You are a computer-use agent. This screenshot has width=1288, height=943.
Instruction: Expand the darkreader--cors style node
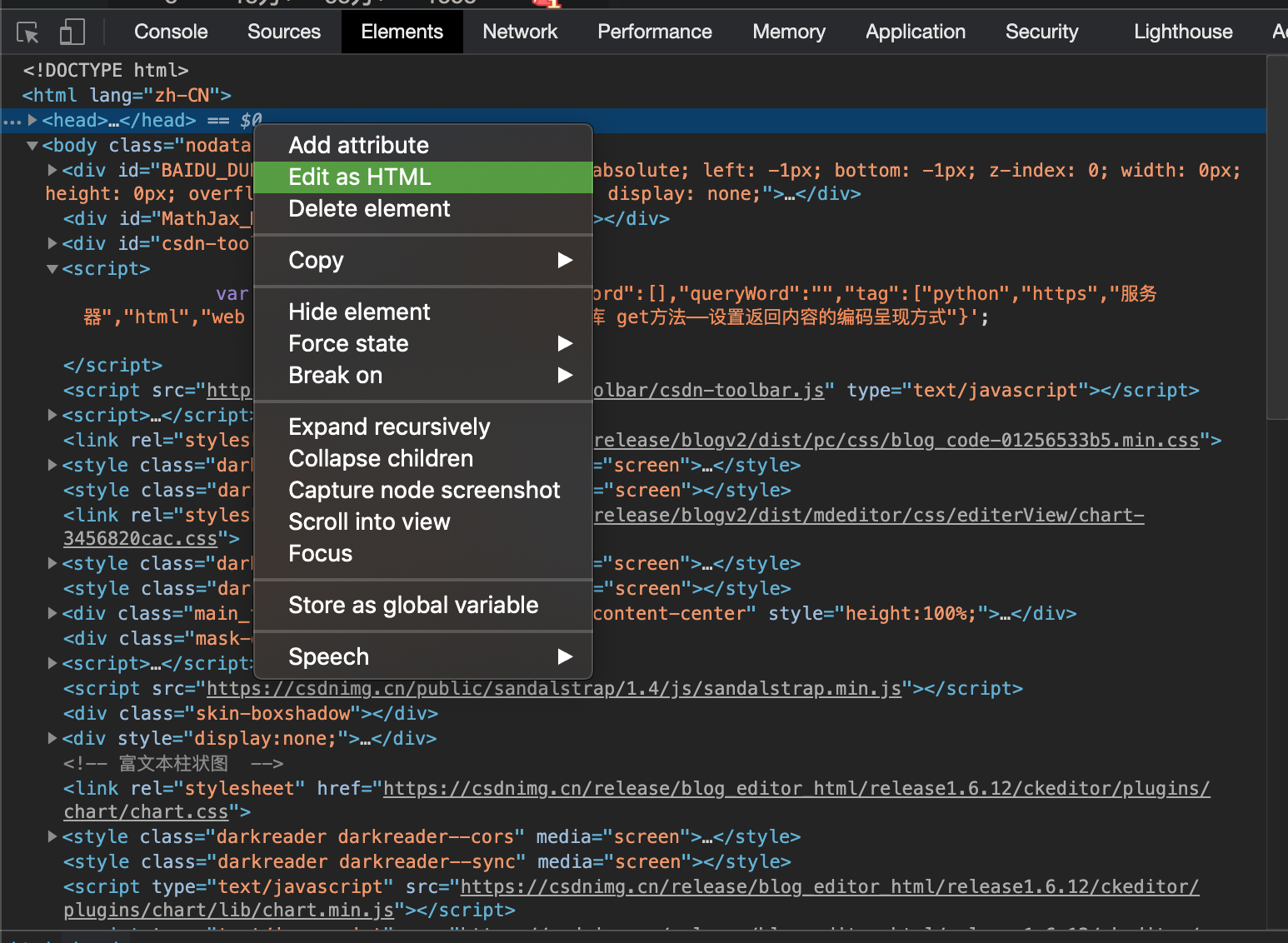(52, 836)
